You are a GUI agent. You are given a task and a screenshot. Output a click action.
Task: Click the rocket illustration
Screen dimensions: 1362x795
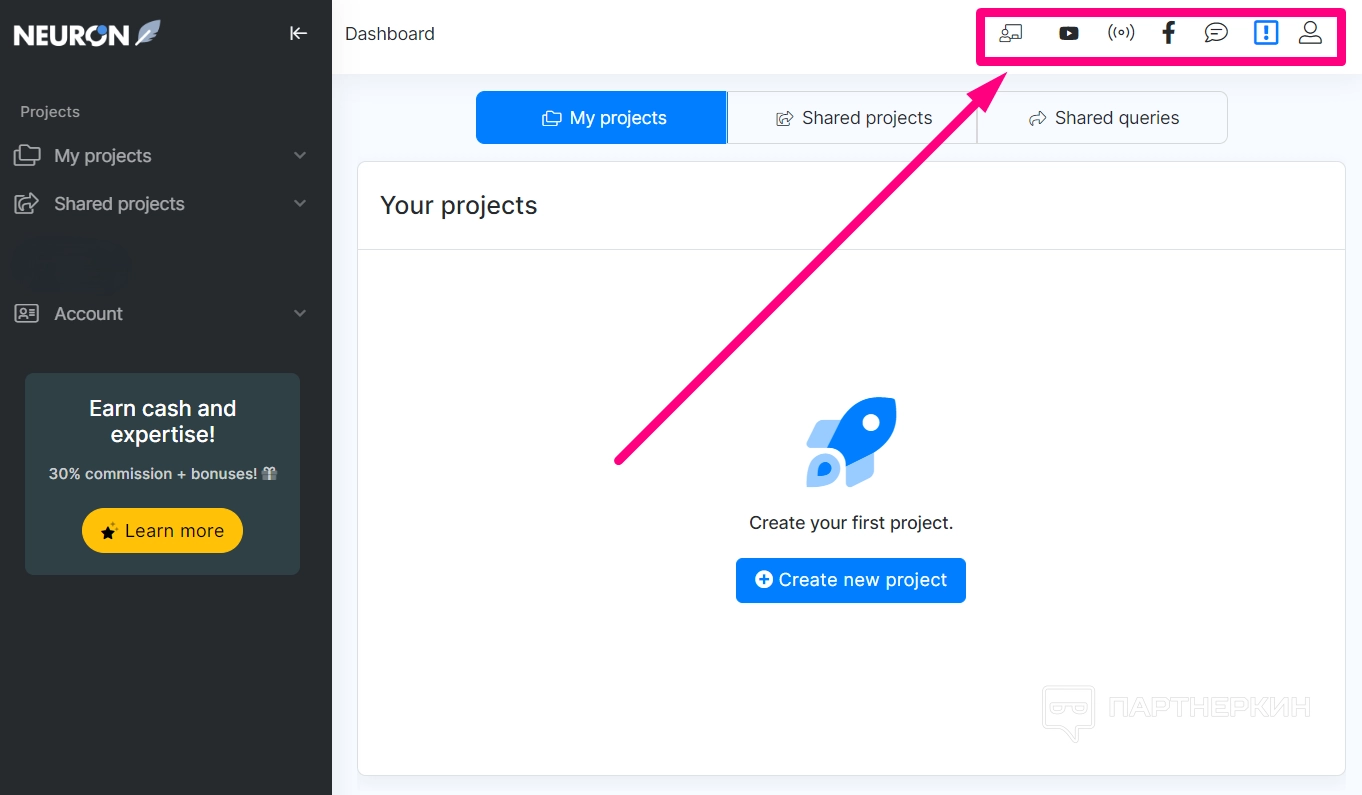point(851,442)
